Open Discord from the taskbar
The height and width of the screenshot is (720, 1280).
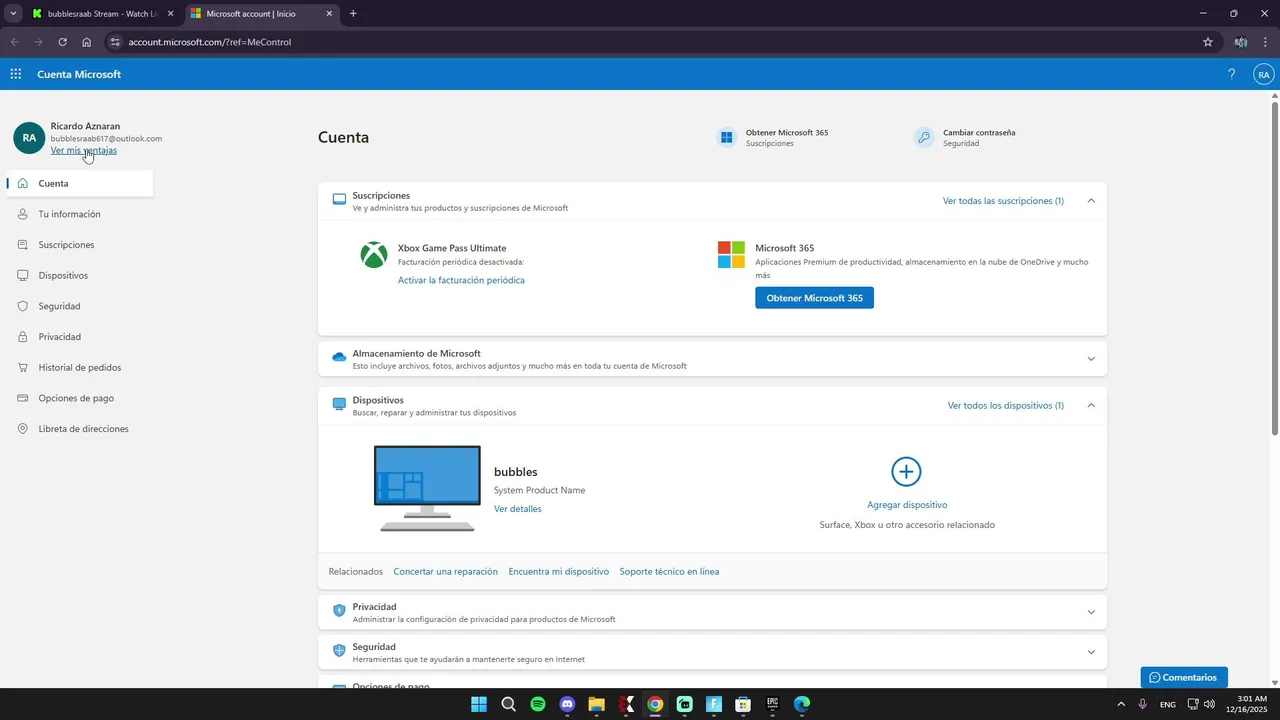click(567, 704)
